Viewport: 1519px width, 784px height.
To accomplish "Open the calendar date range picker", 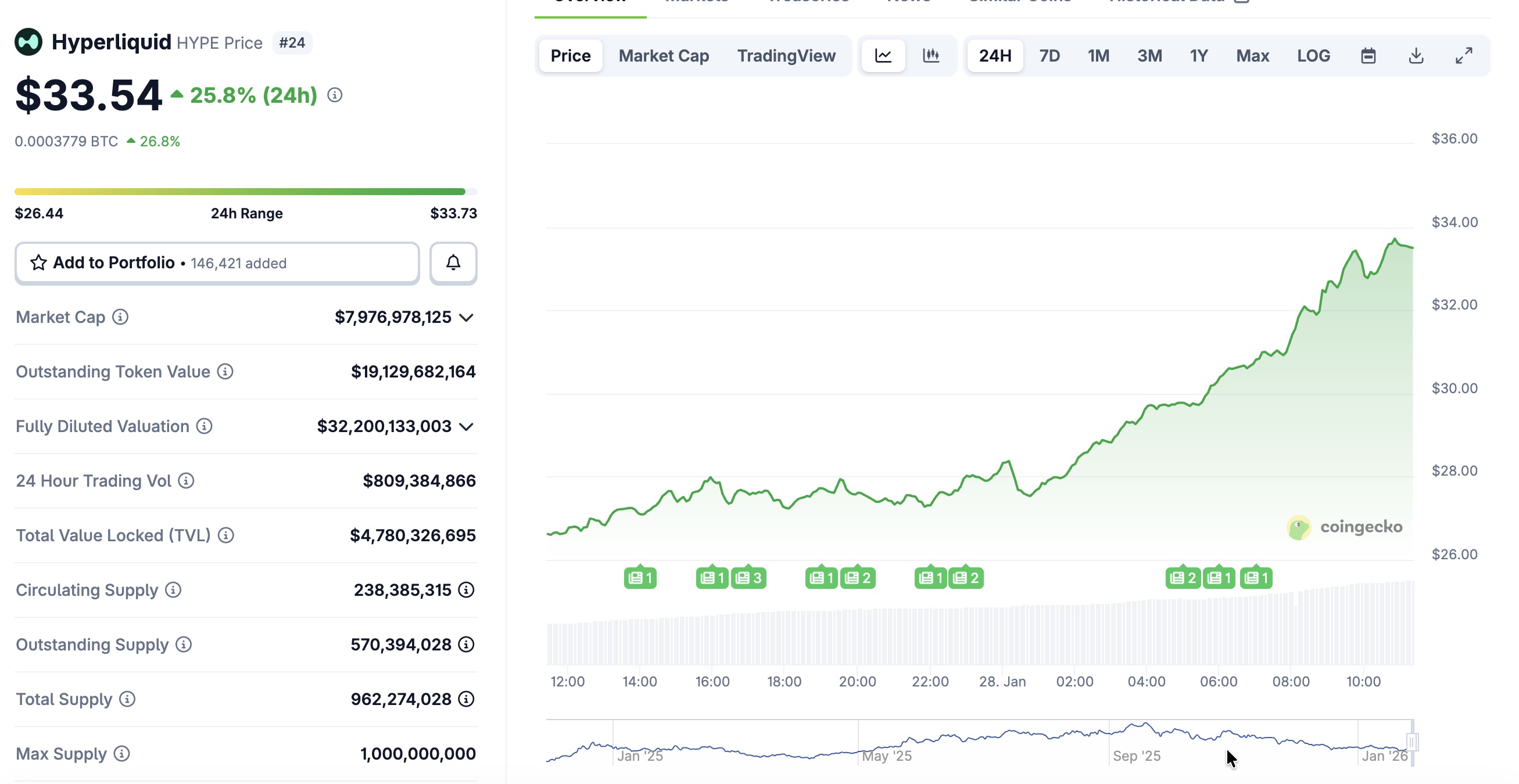I will [x=1368, y=55].
